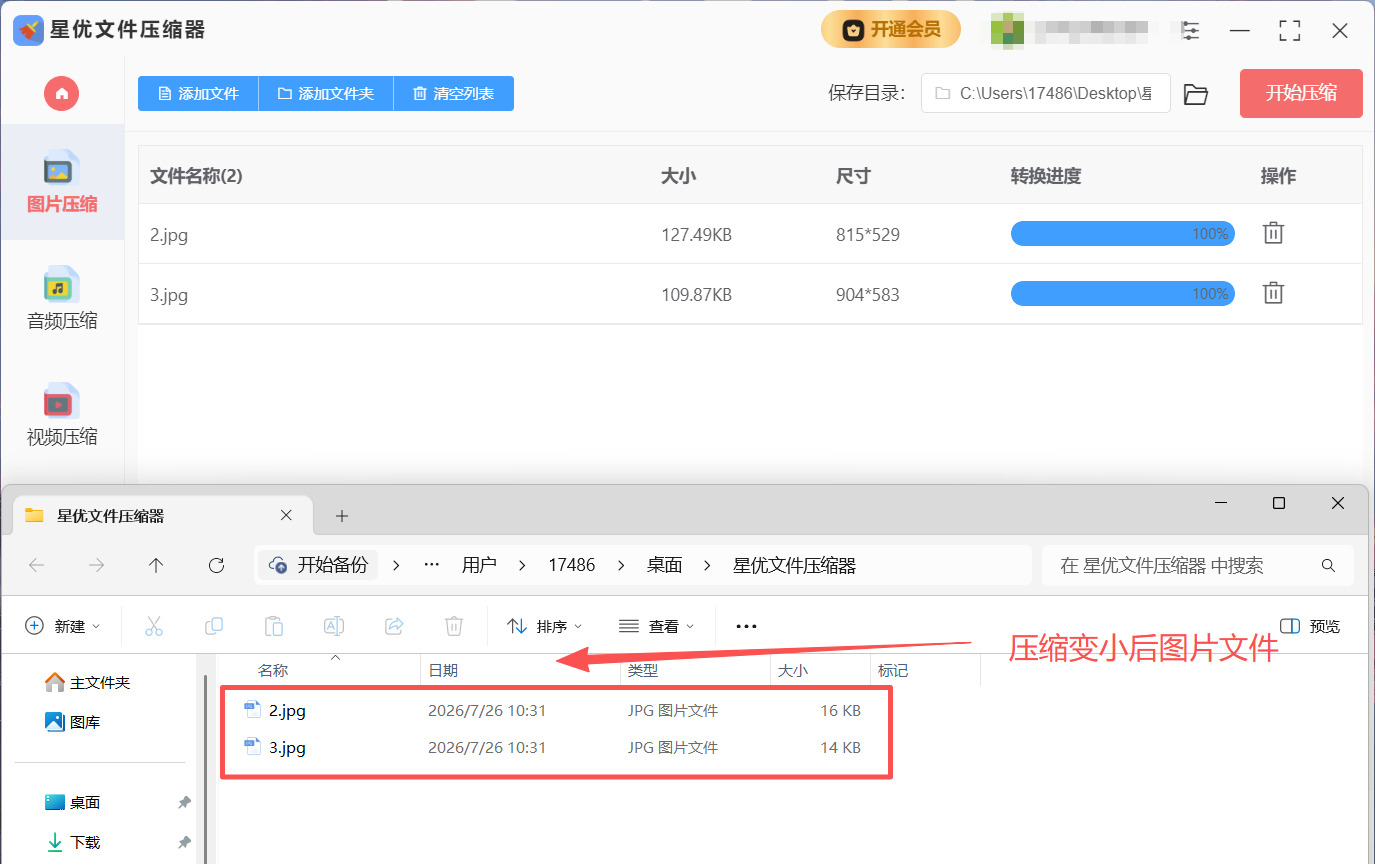
Task: Start compression with 开始压缩
Action: (x=1301, y=93)
